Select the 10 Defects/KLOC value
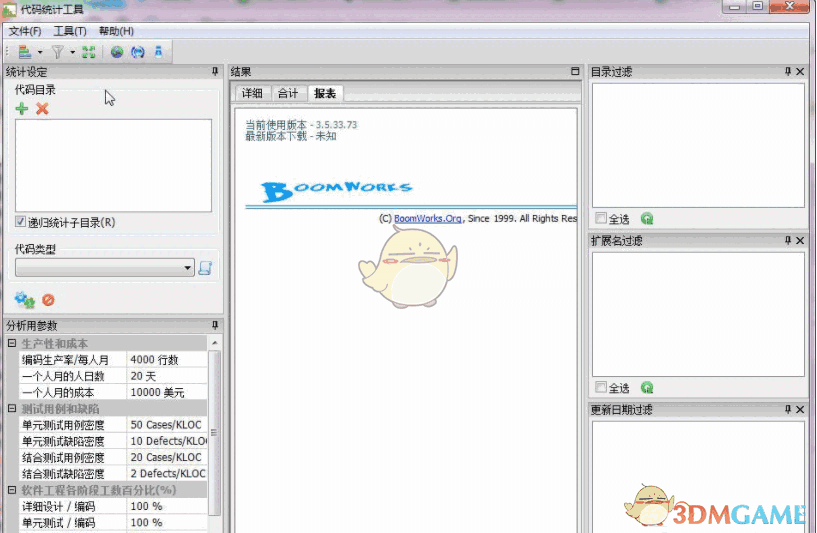Screen dimensions: 817x533 coord(167,441)
